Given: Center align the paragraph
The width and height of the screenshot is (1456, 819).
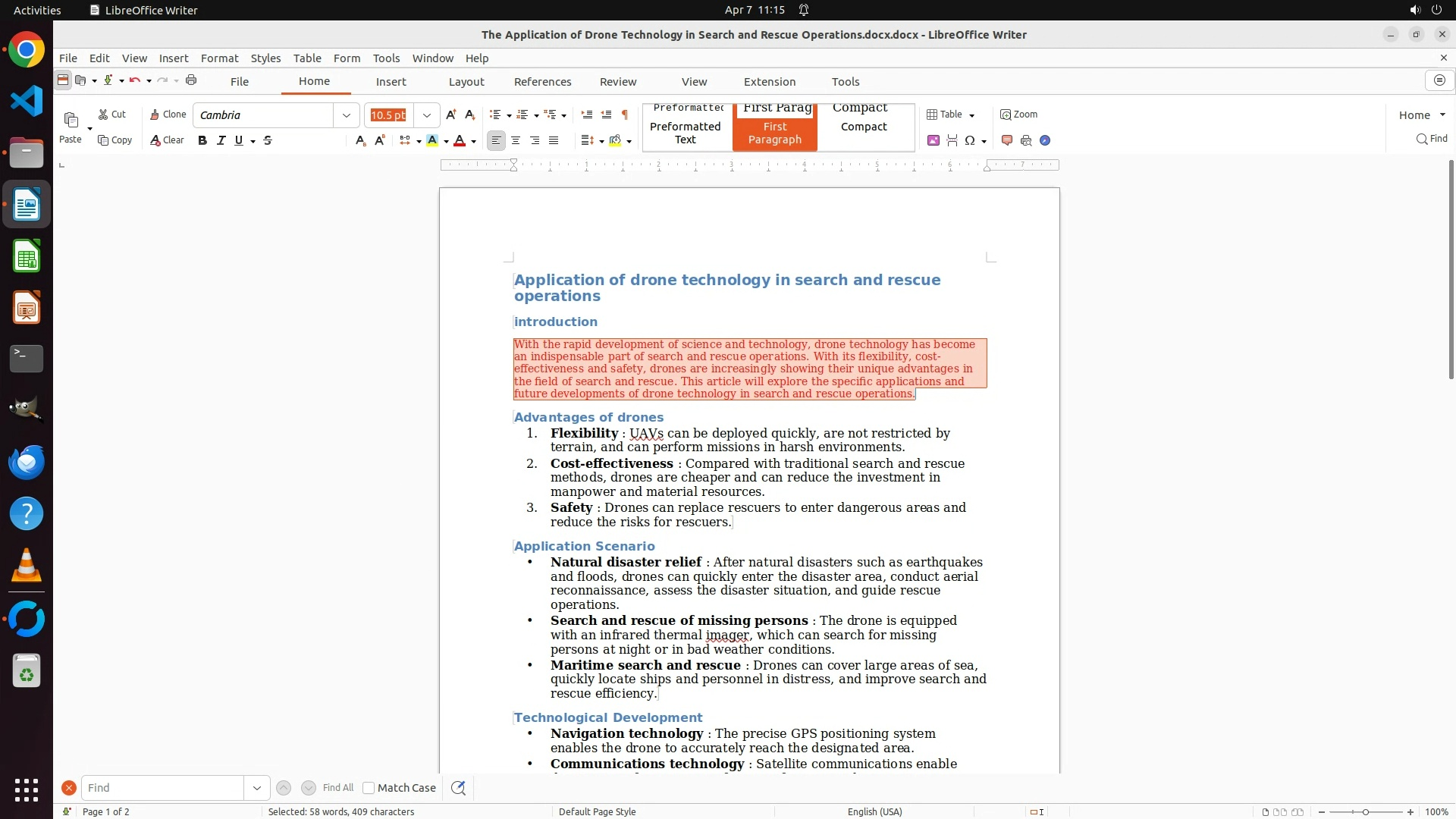Looking at the screenshot, I should tap(516, 140).
